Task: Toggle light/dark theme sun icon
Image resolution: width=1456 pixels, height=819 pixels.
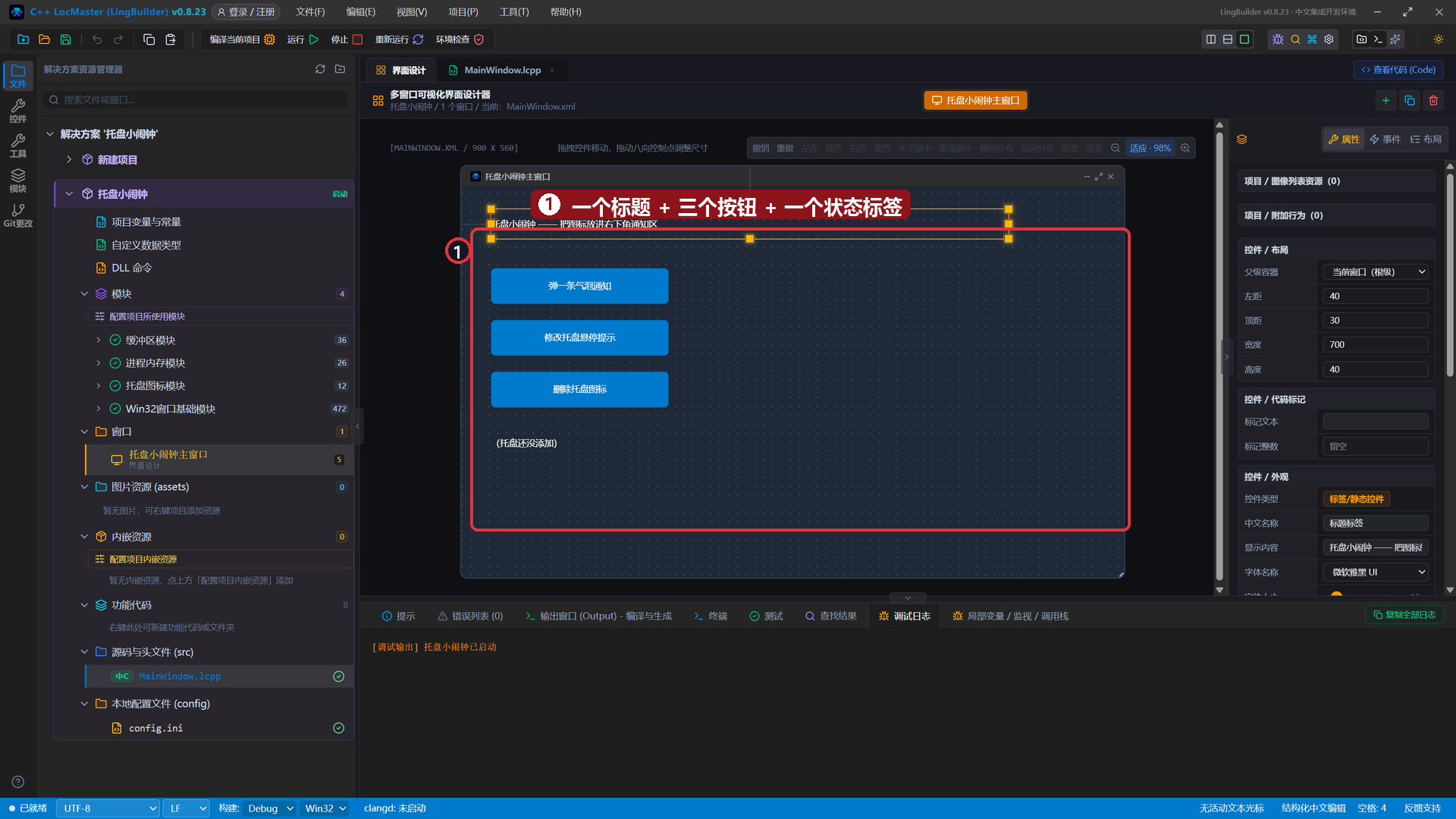Action: [x=1439, y=39]
